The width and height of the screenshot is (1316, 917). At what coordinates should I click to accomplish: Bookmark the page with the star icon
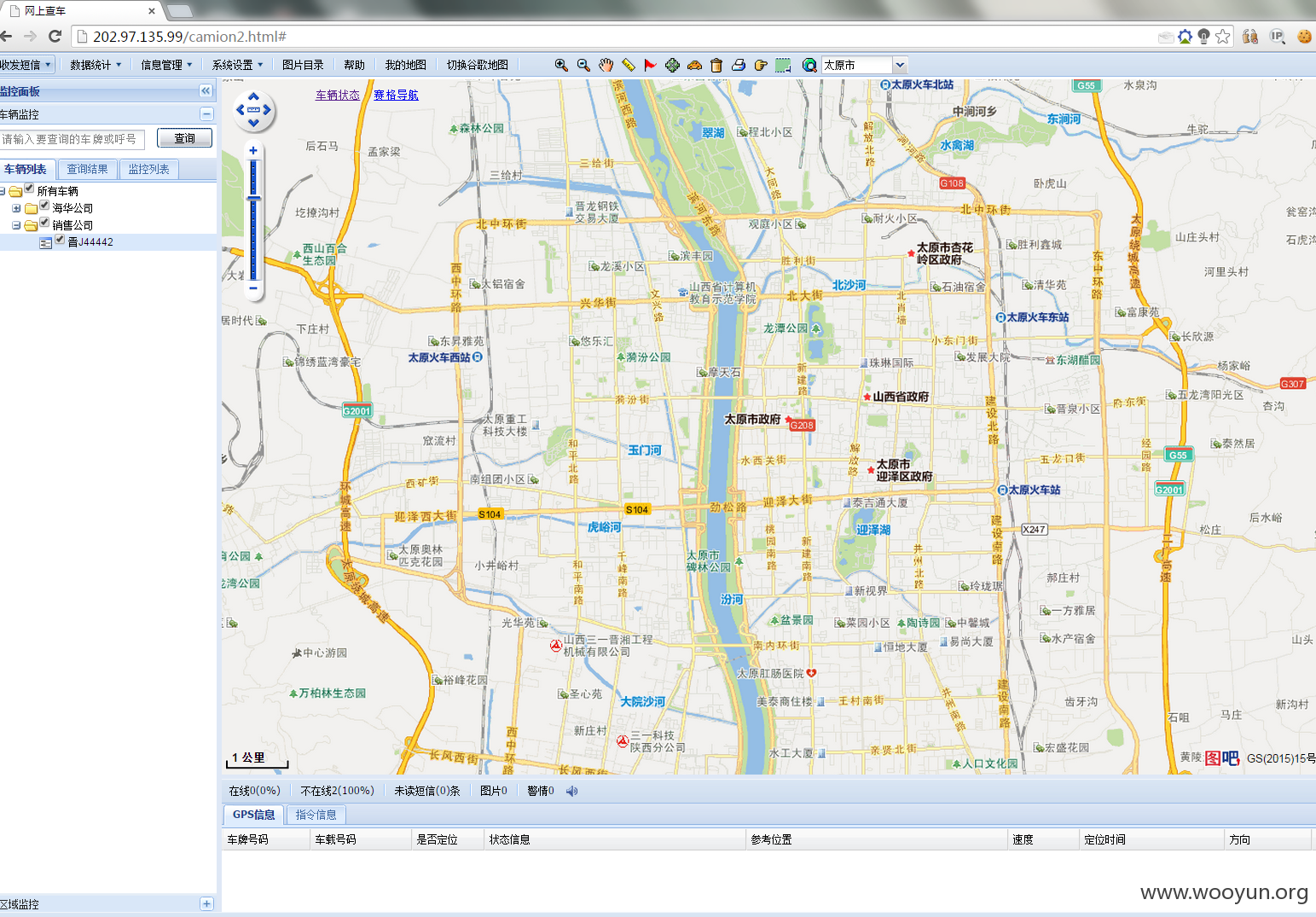pyautogui.click(x=1223, y=36)
